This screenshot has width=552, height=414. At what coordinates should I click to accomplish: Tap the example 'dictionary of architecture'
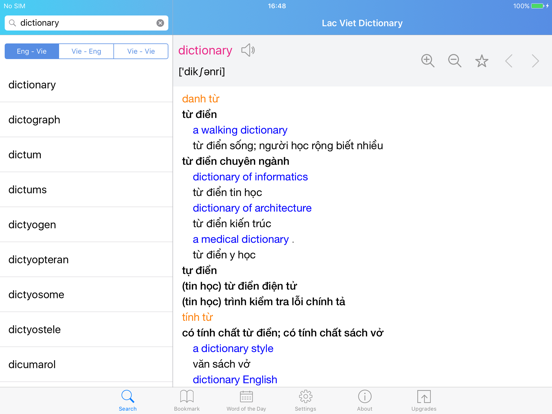point(252,208)
